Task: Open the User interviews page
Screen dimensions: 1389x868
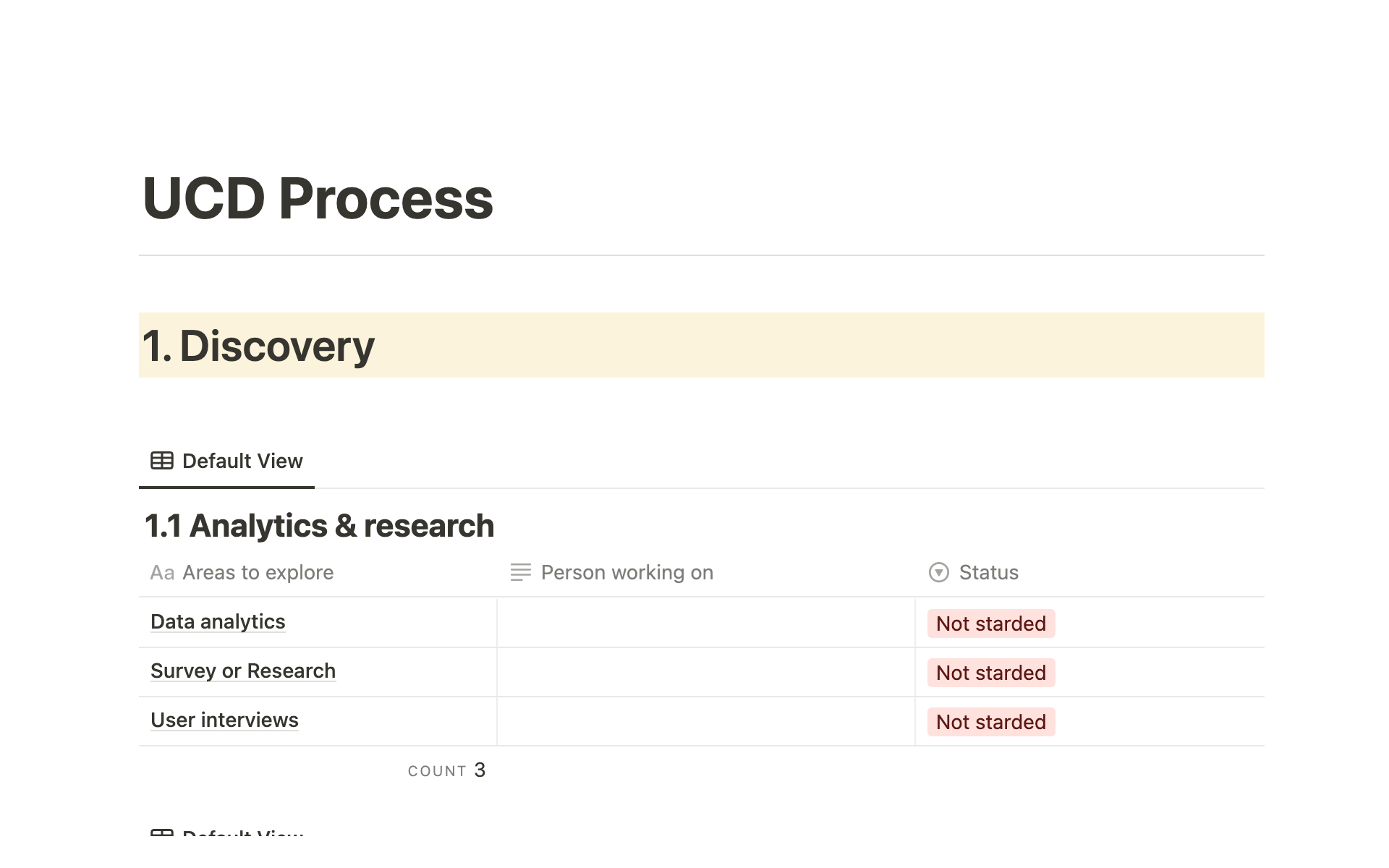Action: (224, 720)
